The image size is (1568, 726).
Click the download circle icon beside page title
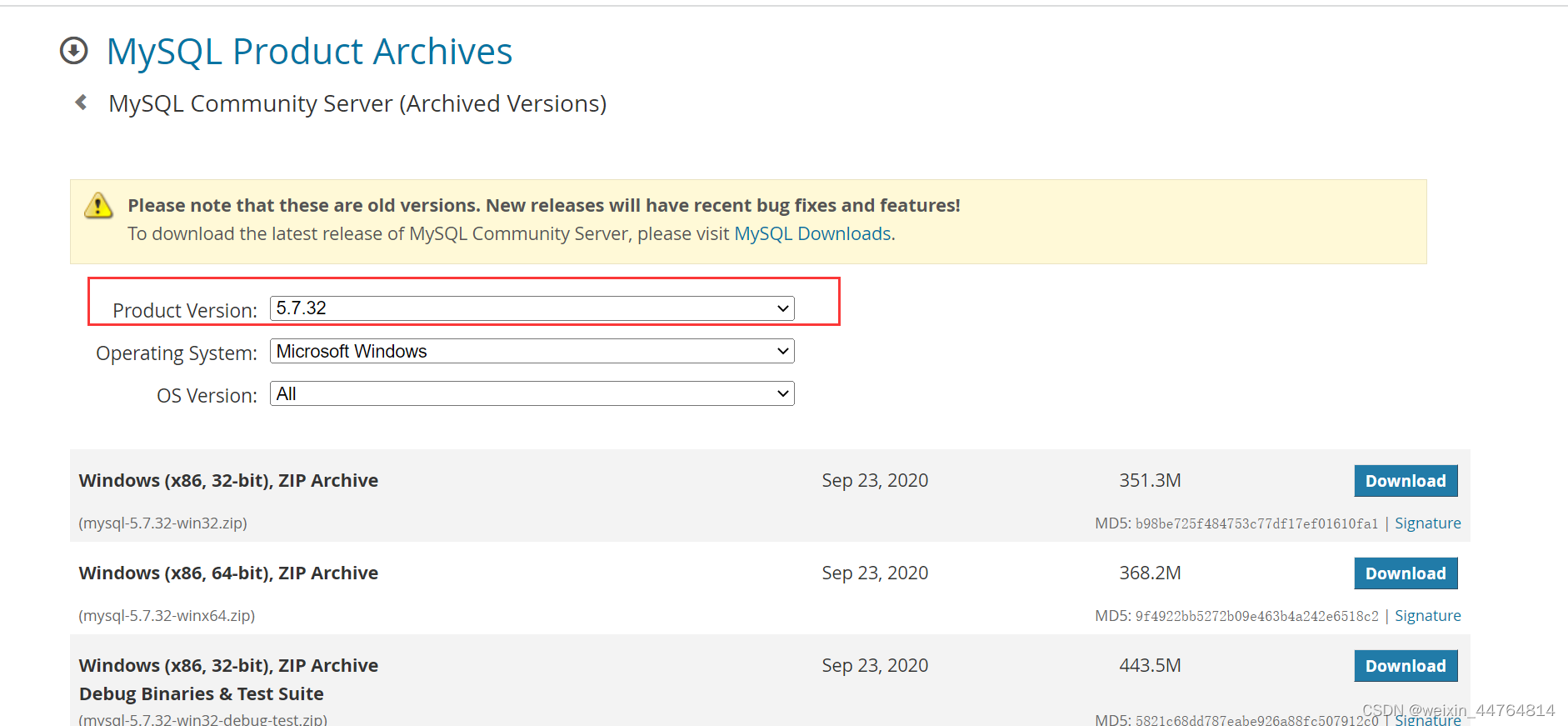tap(74, 51)
